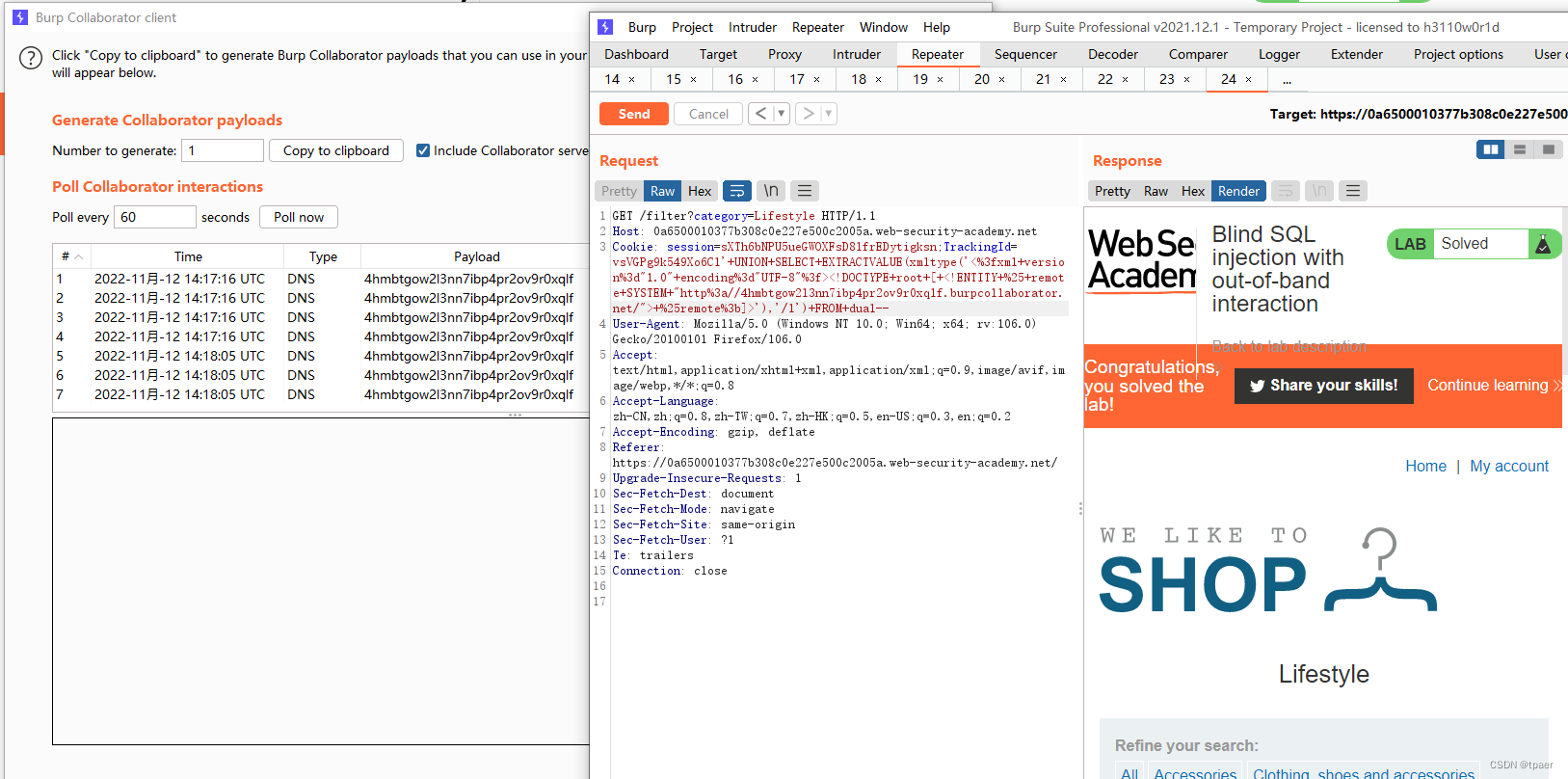1568x779 pixels.
Task: Open response message editor menu icon
Action: tap(1353, 191)
